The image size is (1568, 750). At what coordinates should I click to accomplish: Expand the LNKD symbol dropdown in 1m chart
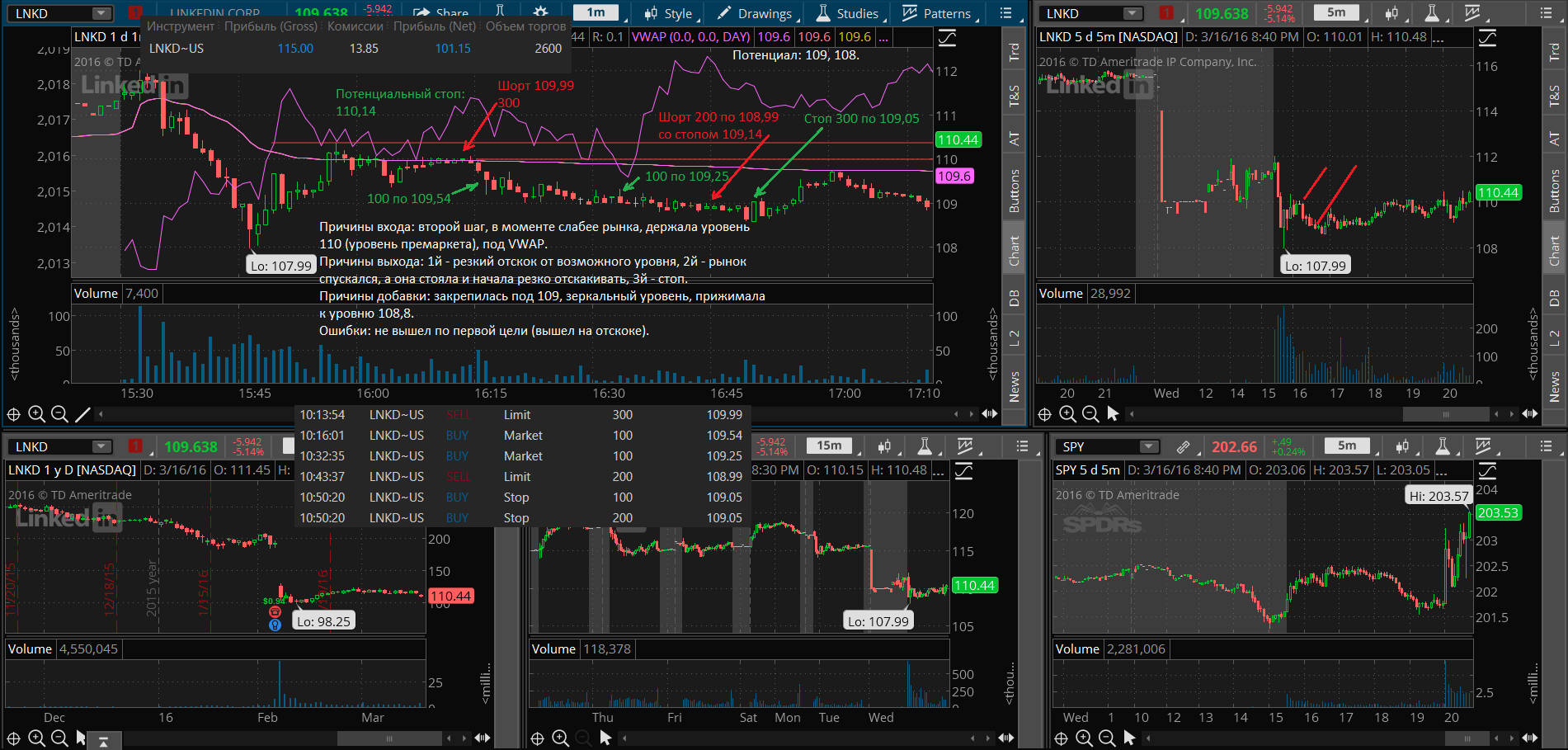[101, 13]
